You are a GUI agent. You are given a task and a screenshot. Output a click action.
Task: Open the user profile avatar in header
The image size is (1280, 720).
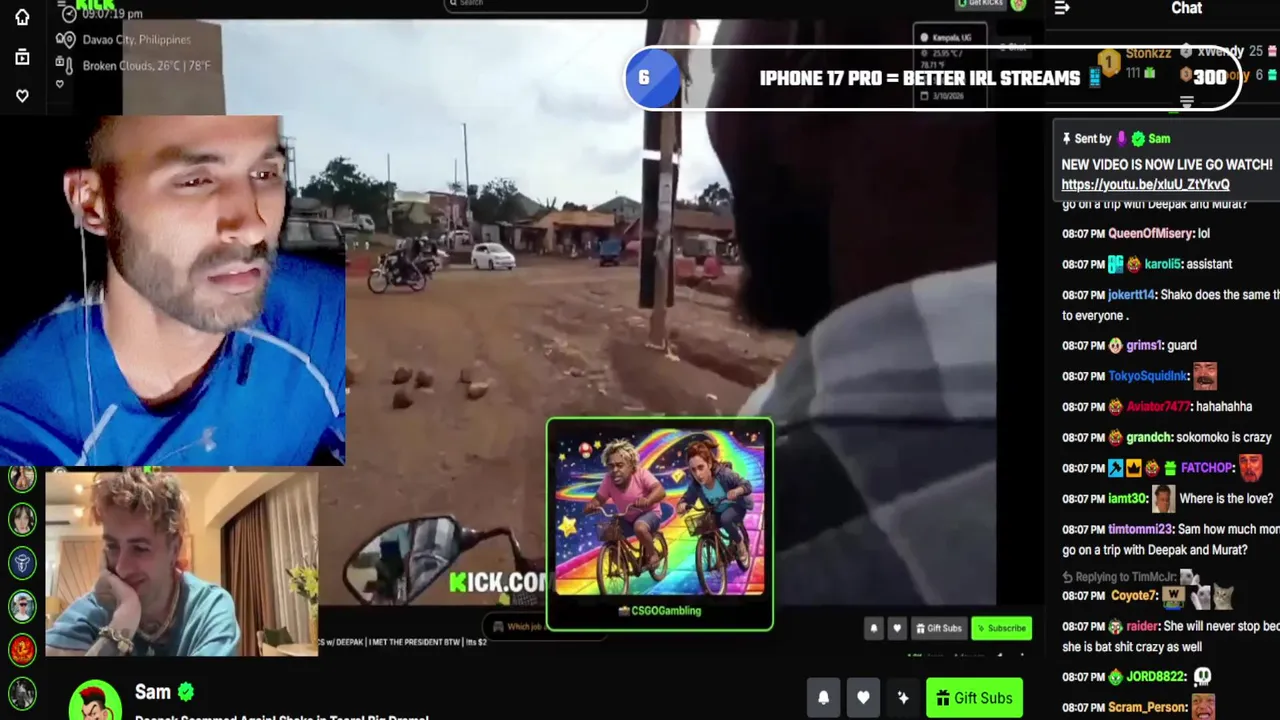point(1018,4)
